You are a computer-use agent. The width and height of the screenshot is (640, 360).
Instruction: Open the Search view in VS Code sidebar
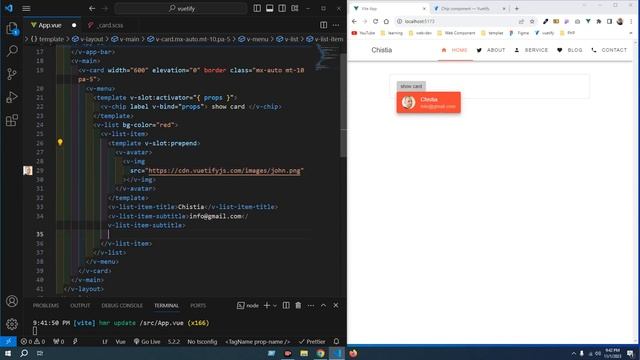[12, 51]
